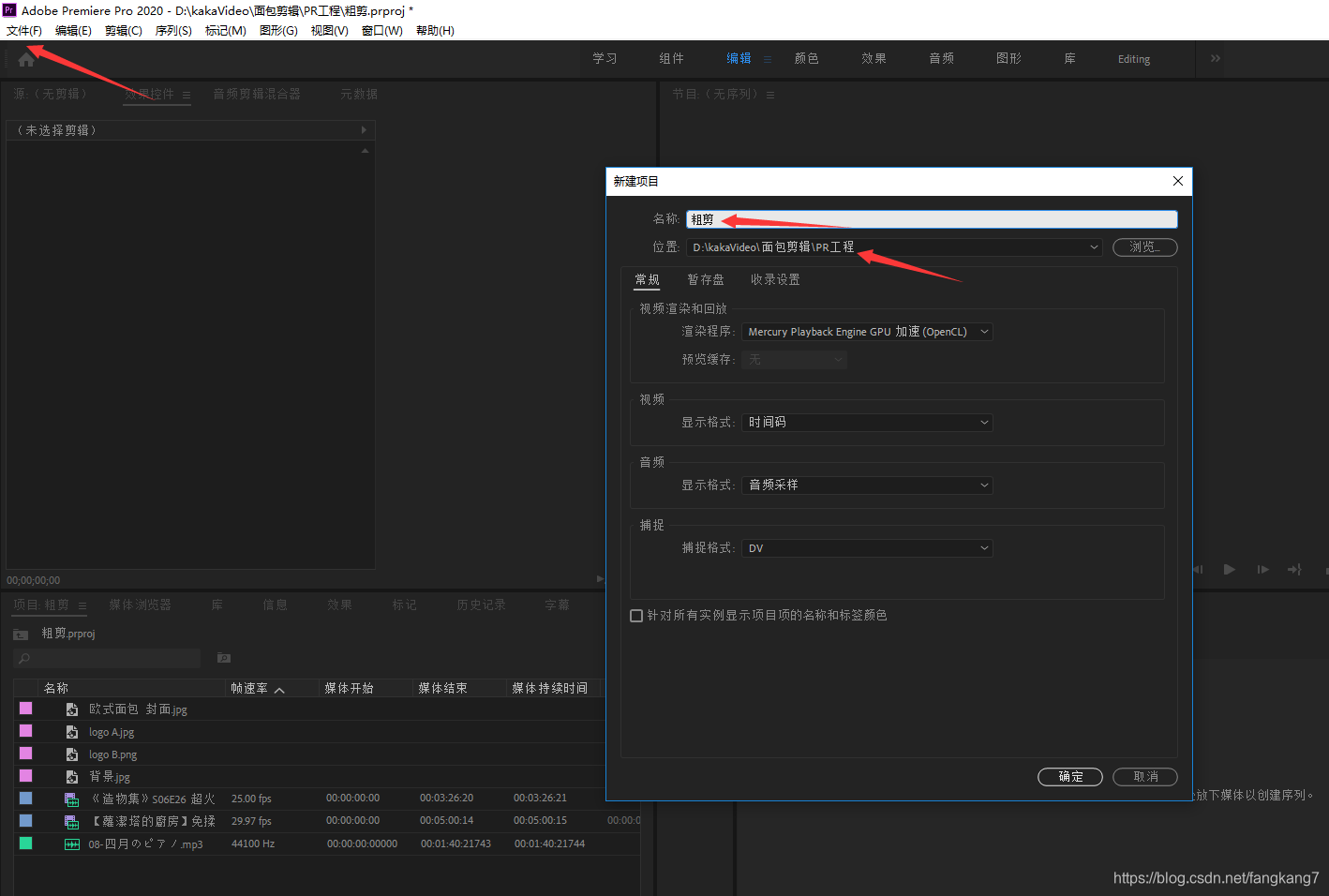1329x896 pixels.
Task: Open the 历史记录 panel tab
Action: pos(482,605)
